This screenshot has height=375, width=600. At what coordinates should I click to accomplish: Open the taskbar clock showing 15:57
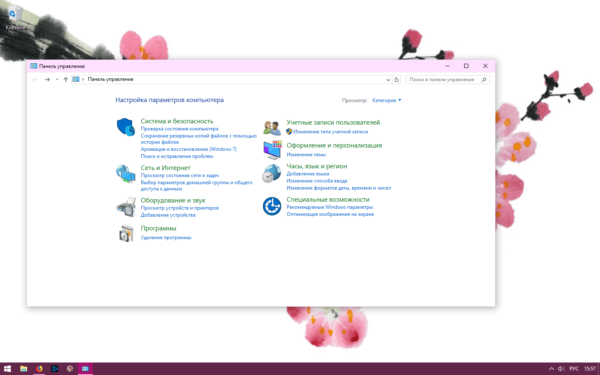click(590, 368)
